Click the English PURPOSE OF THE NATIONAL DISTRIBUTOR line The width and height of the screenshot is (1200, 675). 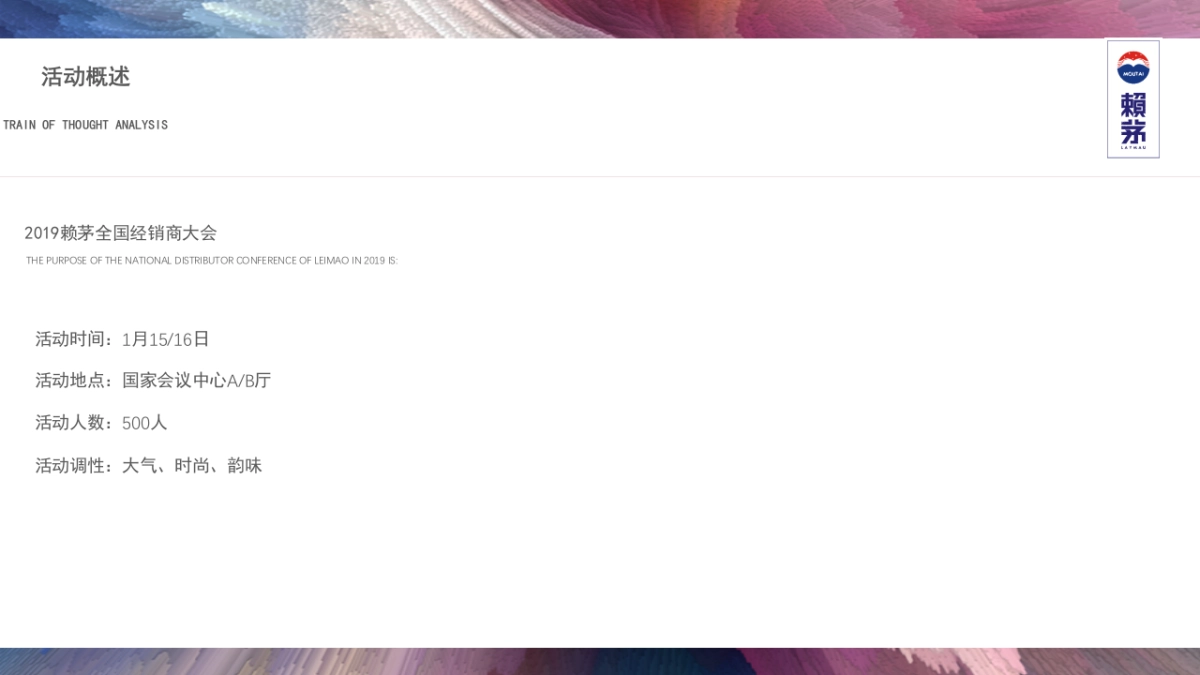pyautogui.click(x=212, y=260)
